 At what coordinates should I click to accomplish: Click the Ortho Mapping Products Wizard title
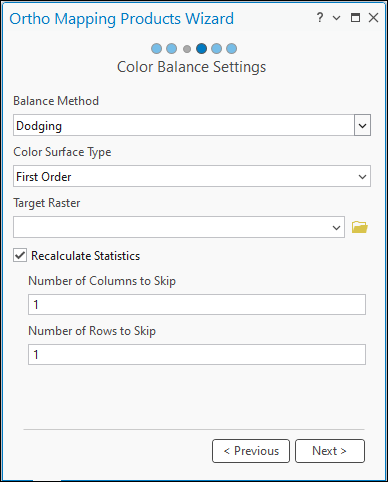coord(121,19)
